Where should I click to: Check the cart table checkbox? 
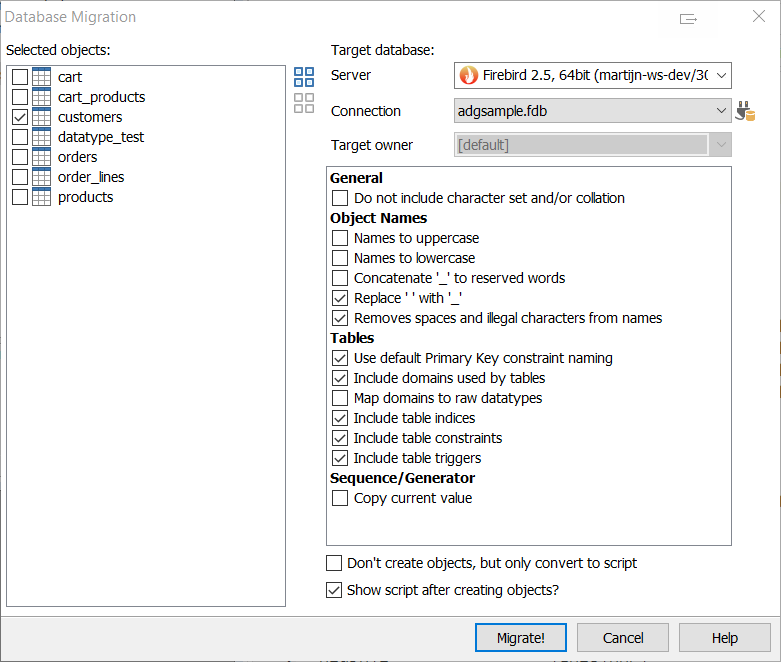click(20, 77)
